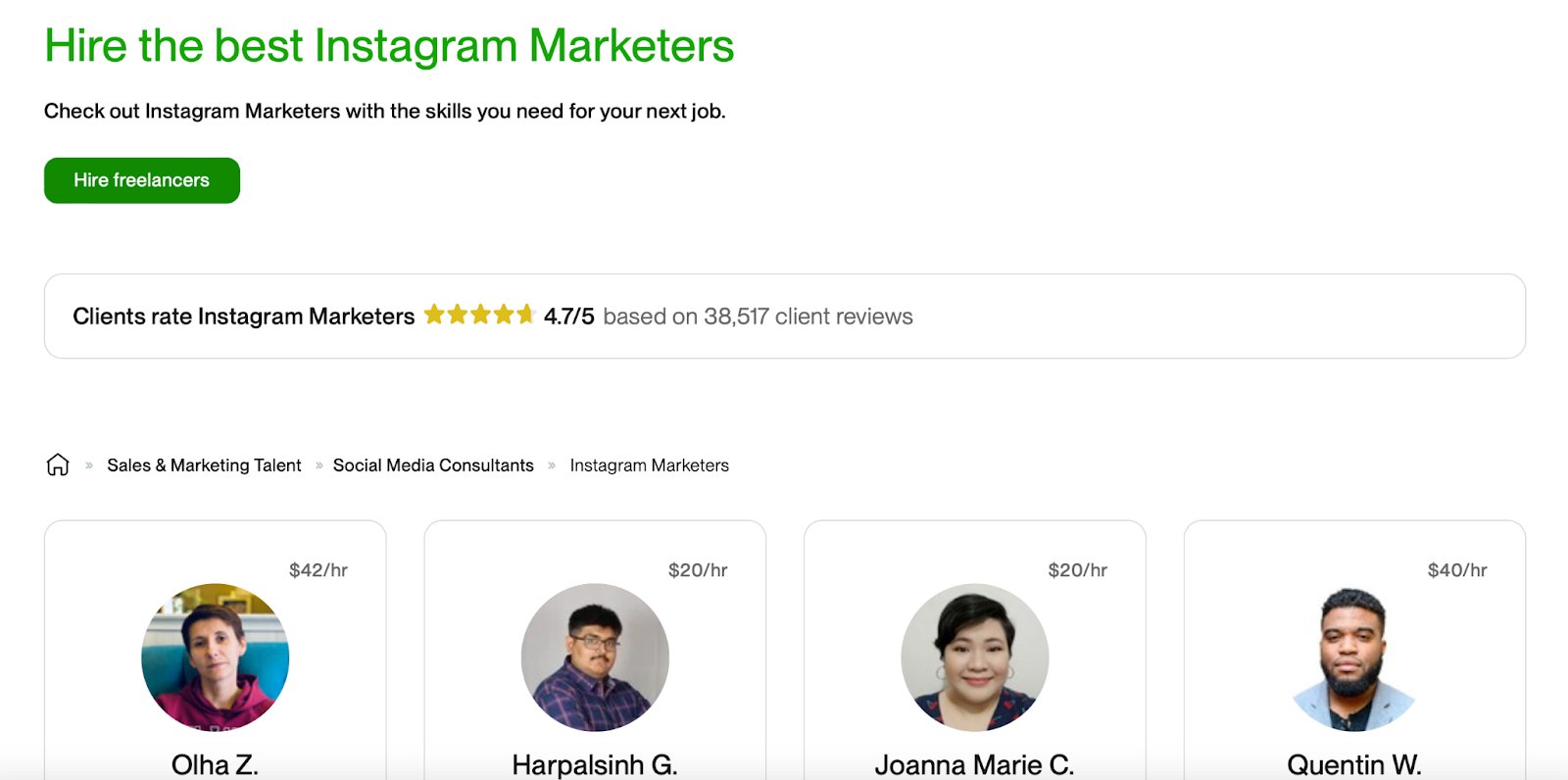Screen dimensions: 1568x780
Task: Click the 'Check out Instagram Marketers' subtitle
Action: pos(385,111)
